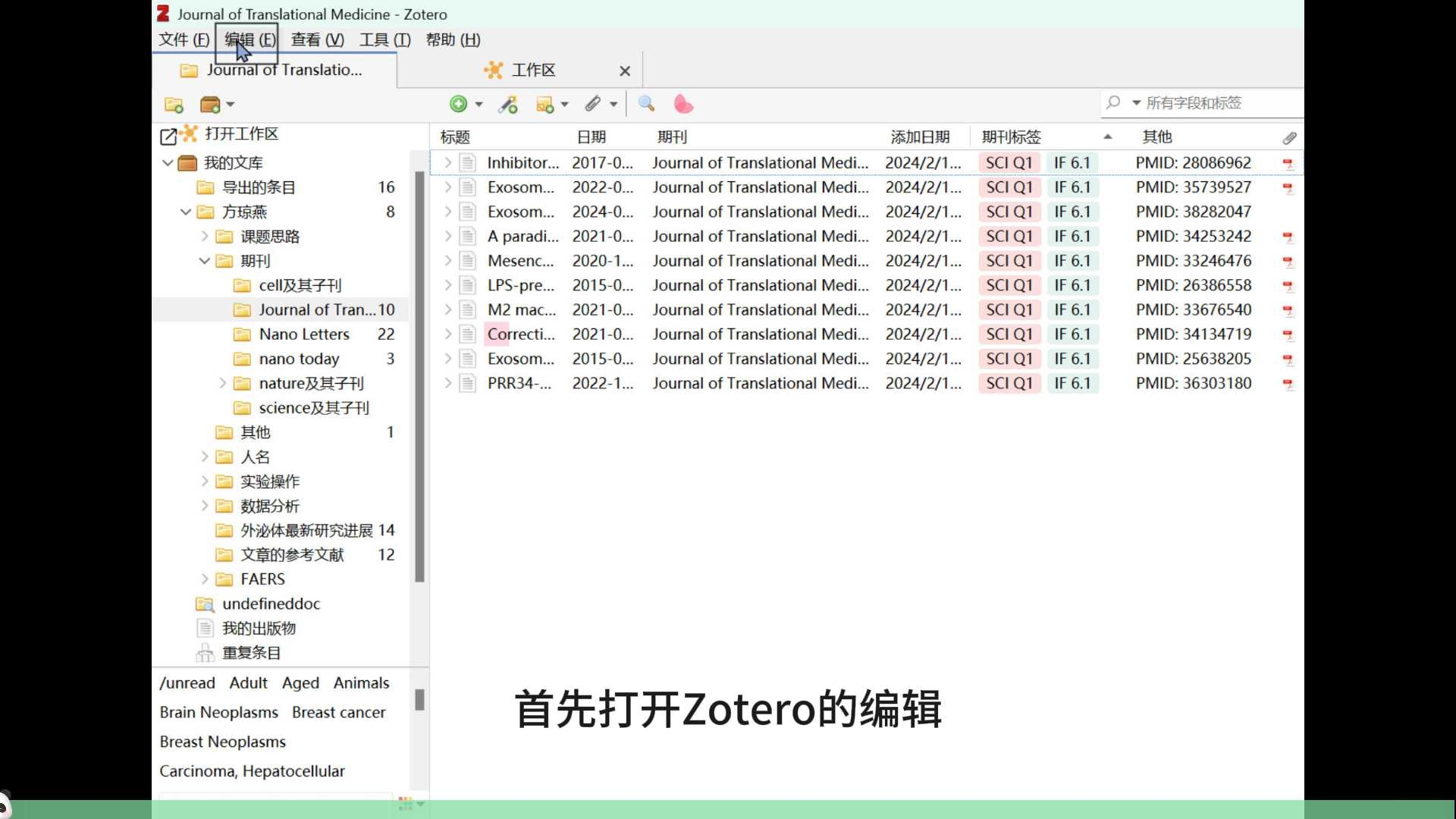Select 重复条目 in the library

click(x=281, y=653)
